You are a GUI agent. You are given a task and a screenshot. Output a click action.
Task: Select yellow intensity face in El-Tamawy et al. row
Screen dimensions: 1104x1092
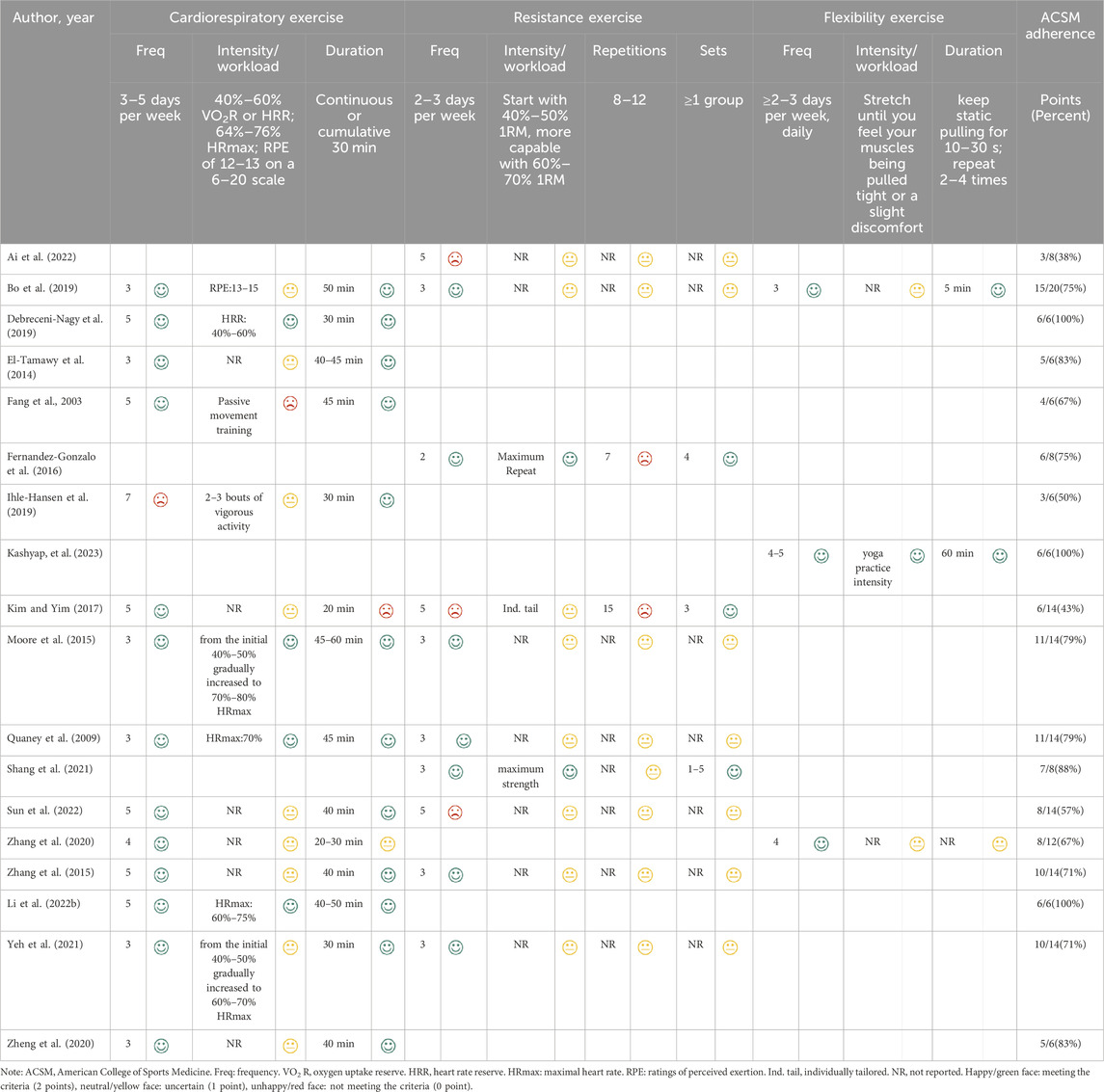point(290,362)
